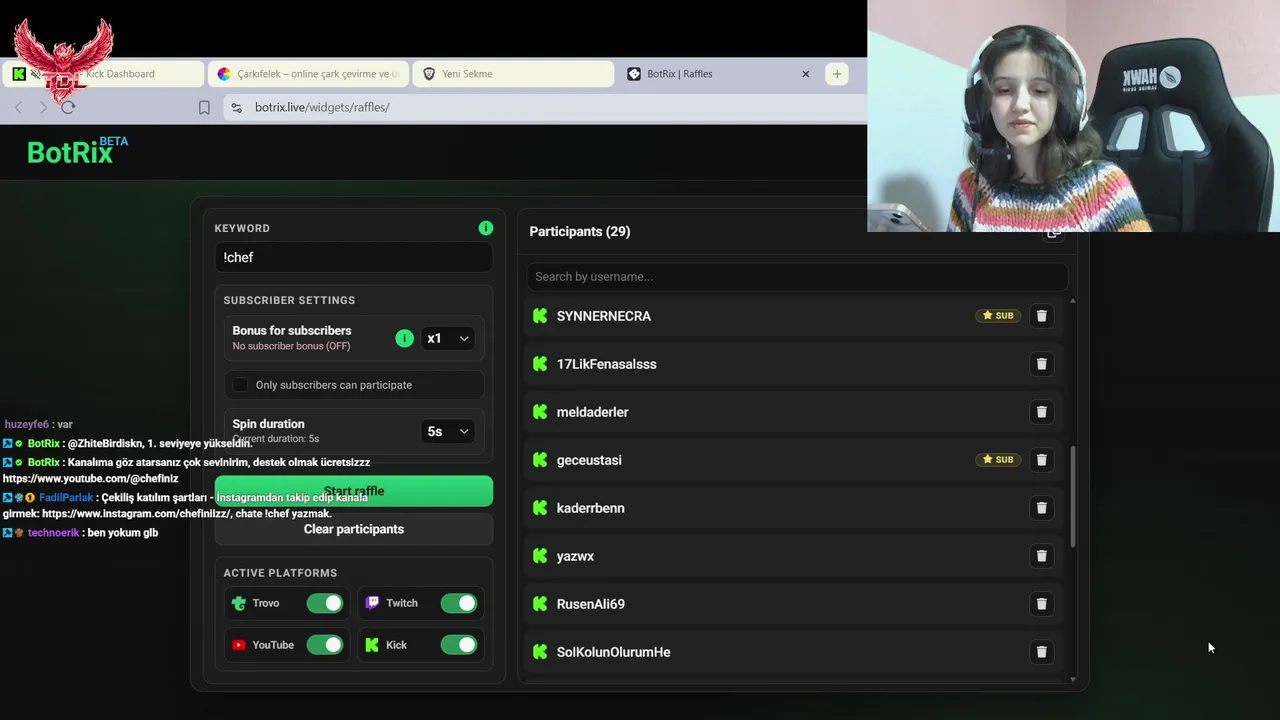
Task: Remove 17LikFenasalsss using its trash icon
Action: tap(1041, 364)
